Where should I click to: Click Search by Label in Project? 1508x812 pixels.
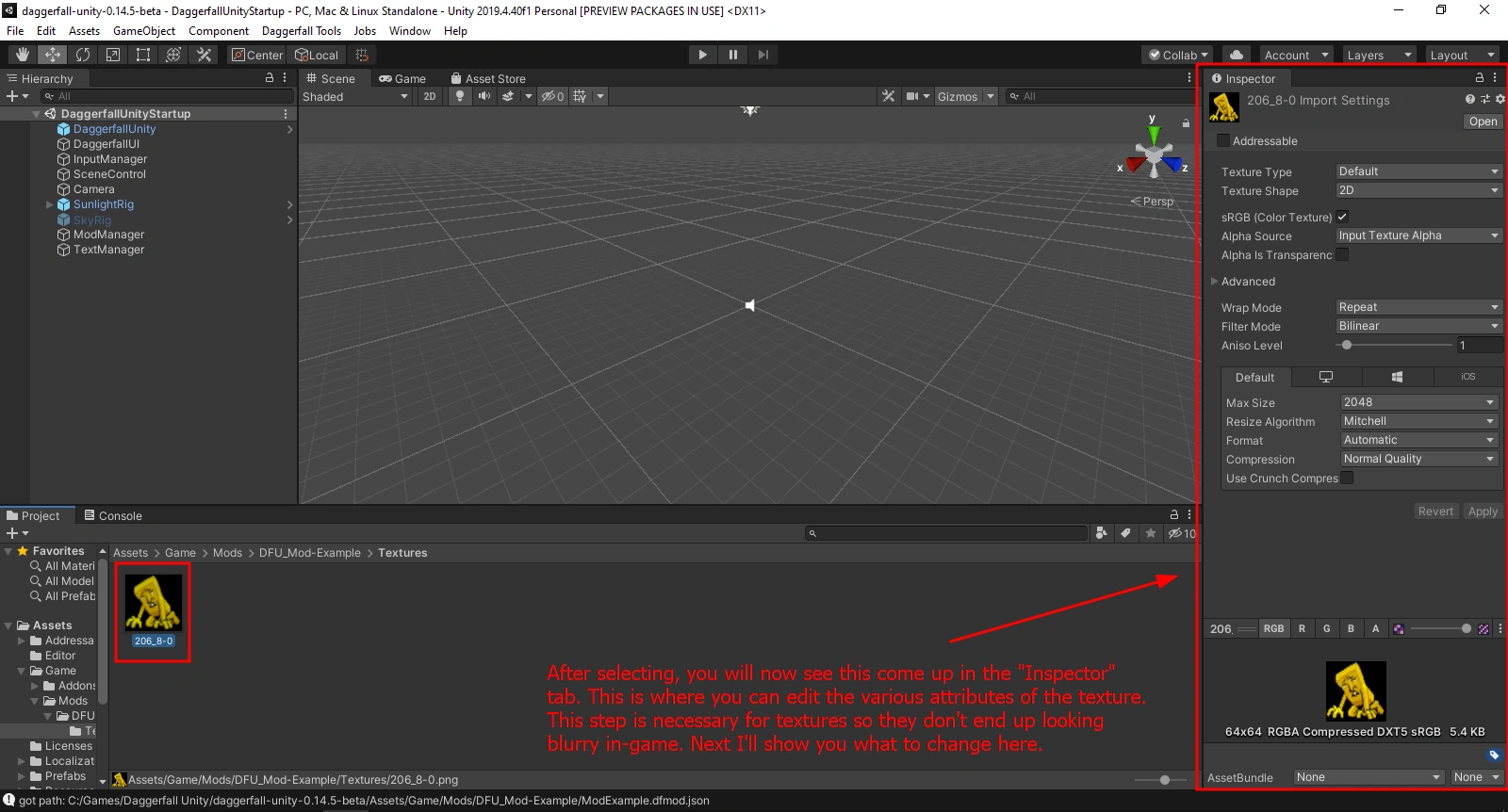pos(1125,533)
